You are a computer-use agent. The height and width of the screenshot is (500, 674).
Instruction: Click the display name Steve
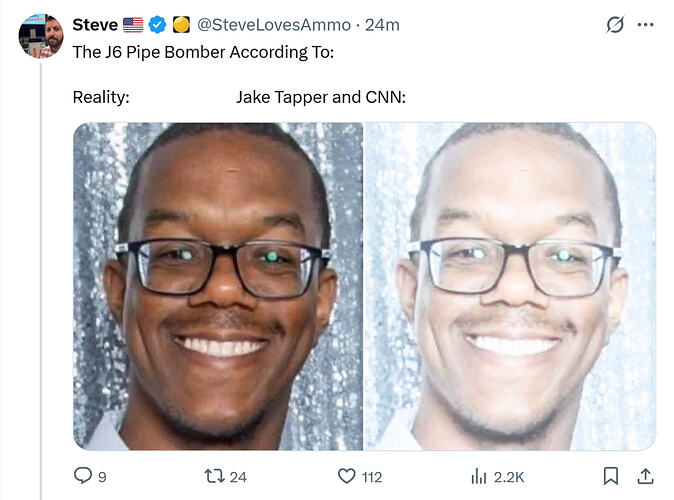[x=95, y=25]
